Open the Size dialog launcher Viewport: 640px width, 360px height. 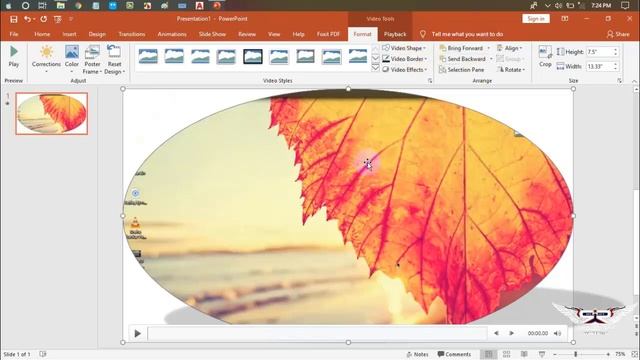620,81
